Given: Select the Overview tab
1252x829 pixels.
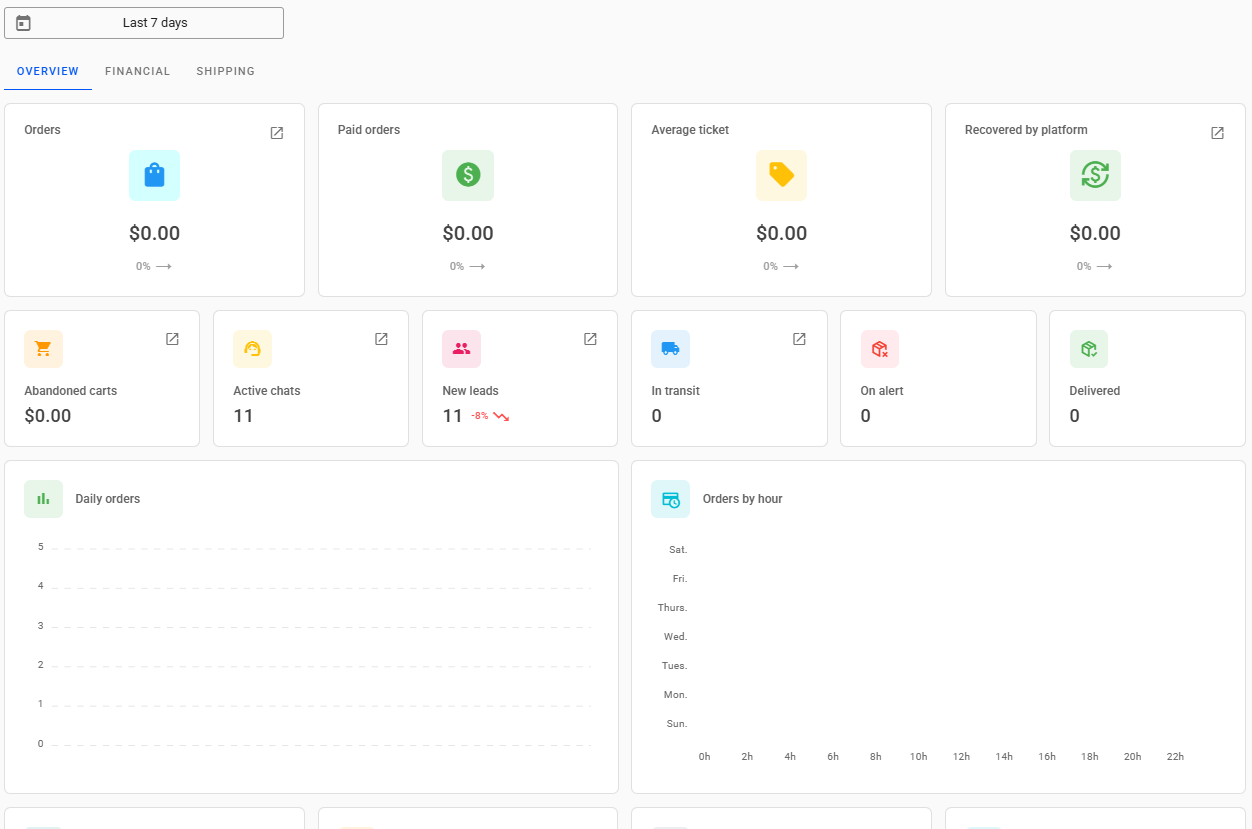Looking at the screenshot, I should pyautogui.click(x=48, y=72).
